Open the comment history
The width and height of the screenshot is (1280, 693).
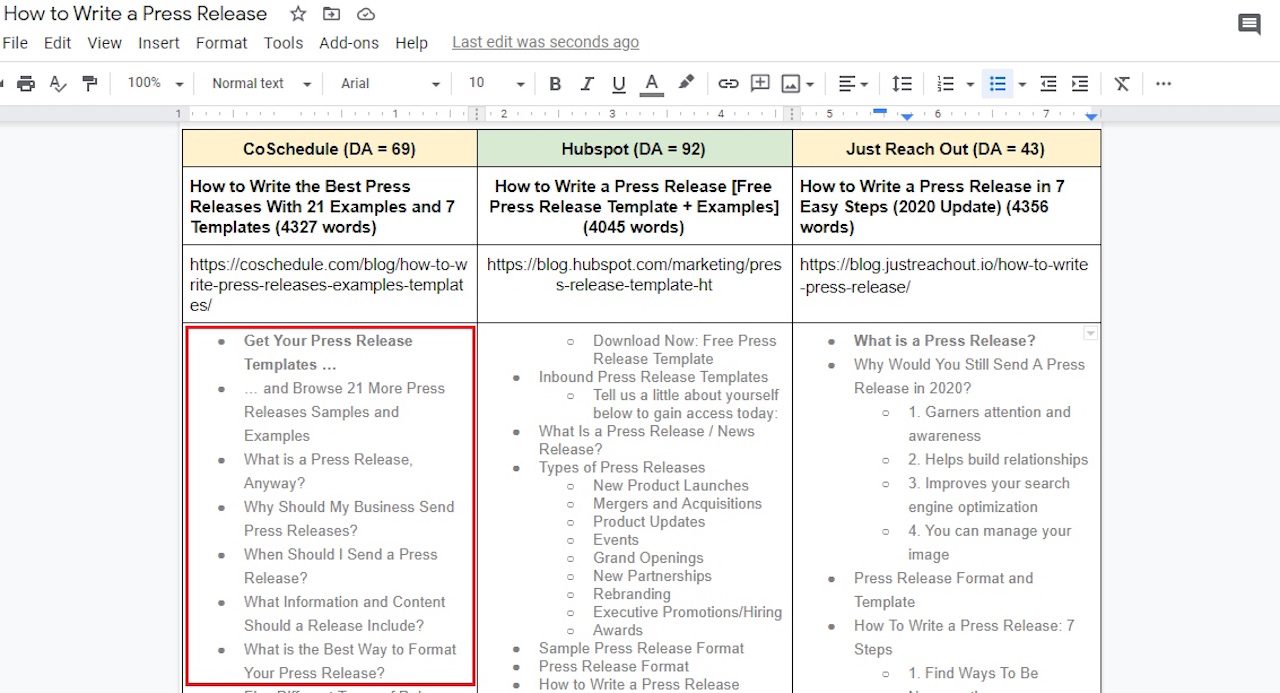coord(1249,24)
